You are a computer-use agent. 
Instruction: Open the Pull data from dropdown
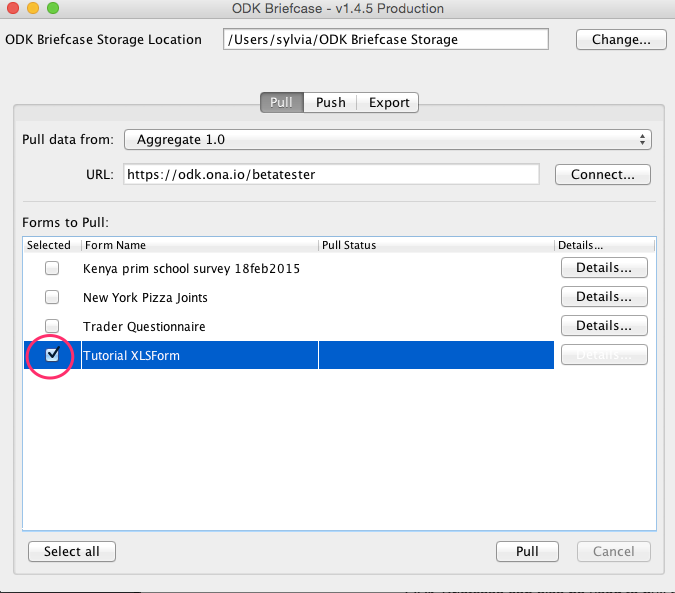click(388, 140)
